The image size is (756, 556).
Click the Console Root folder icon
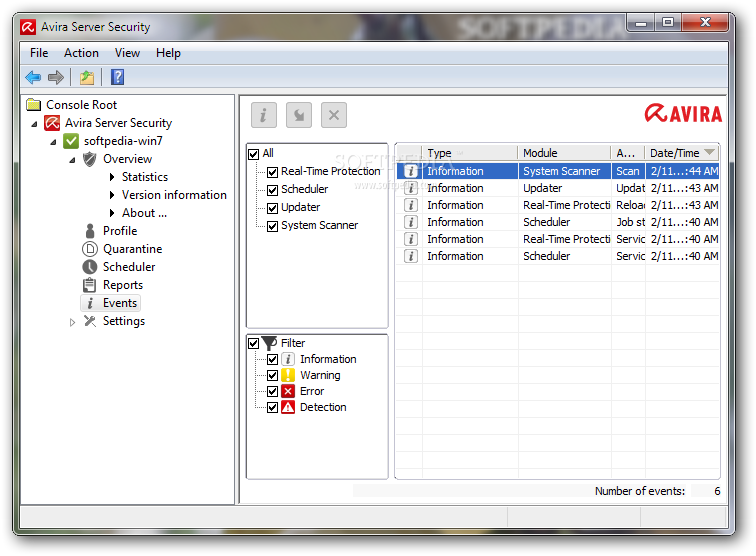(x=33, y=105)
